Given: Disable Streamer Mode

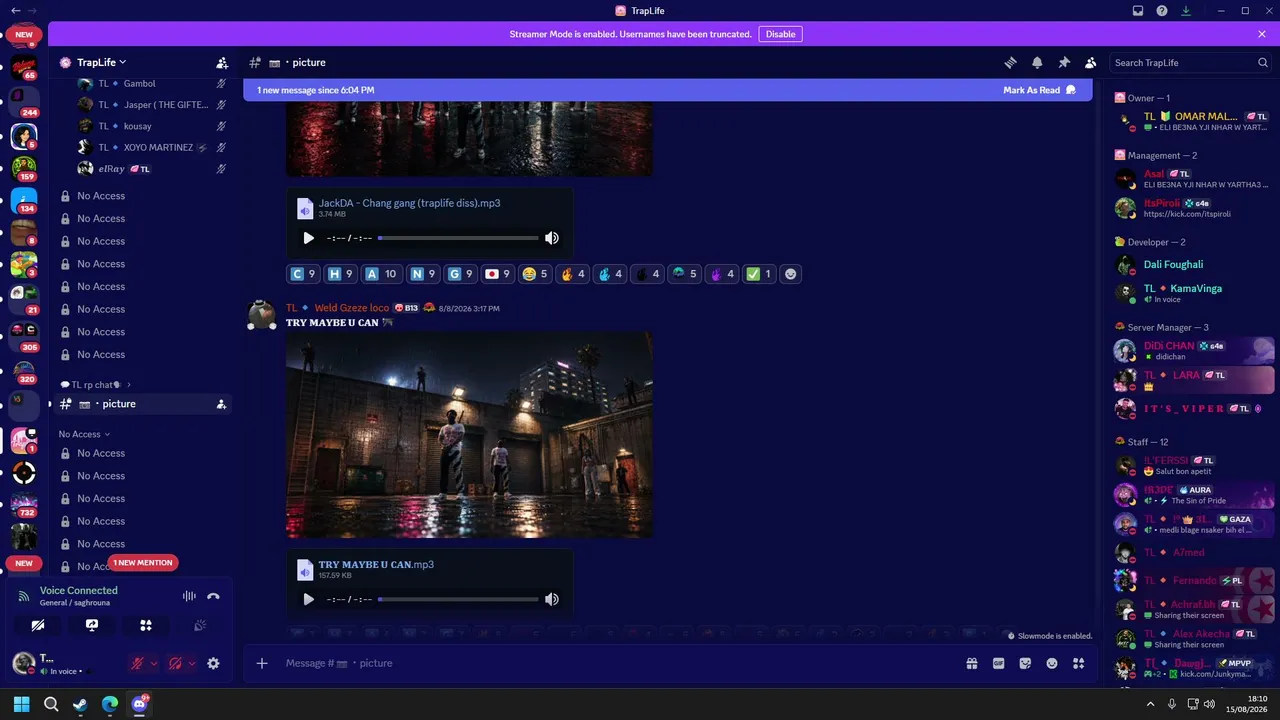Looking at the screenshot, I should coord(780,34).
